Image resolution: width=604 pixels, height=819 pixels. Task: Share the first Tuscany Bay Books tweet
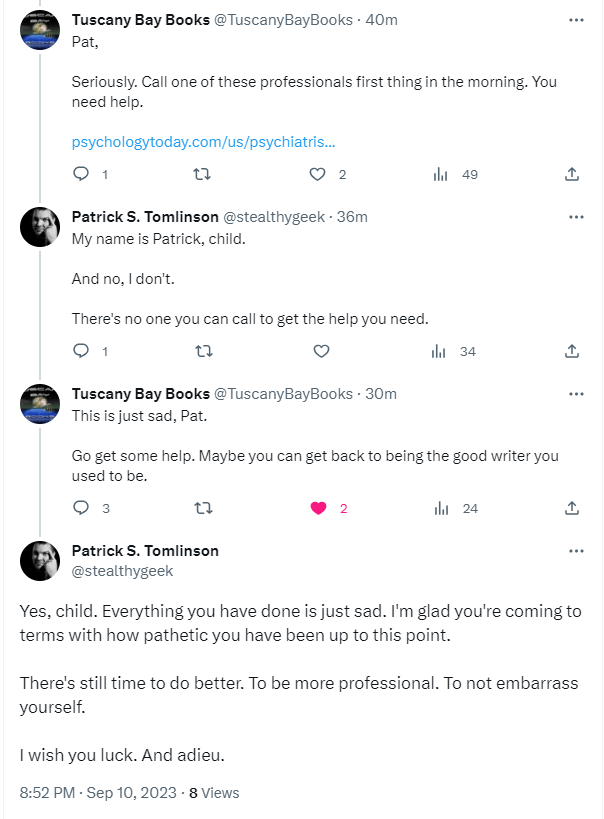tap(572, 174)
